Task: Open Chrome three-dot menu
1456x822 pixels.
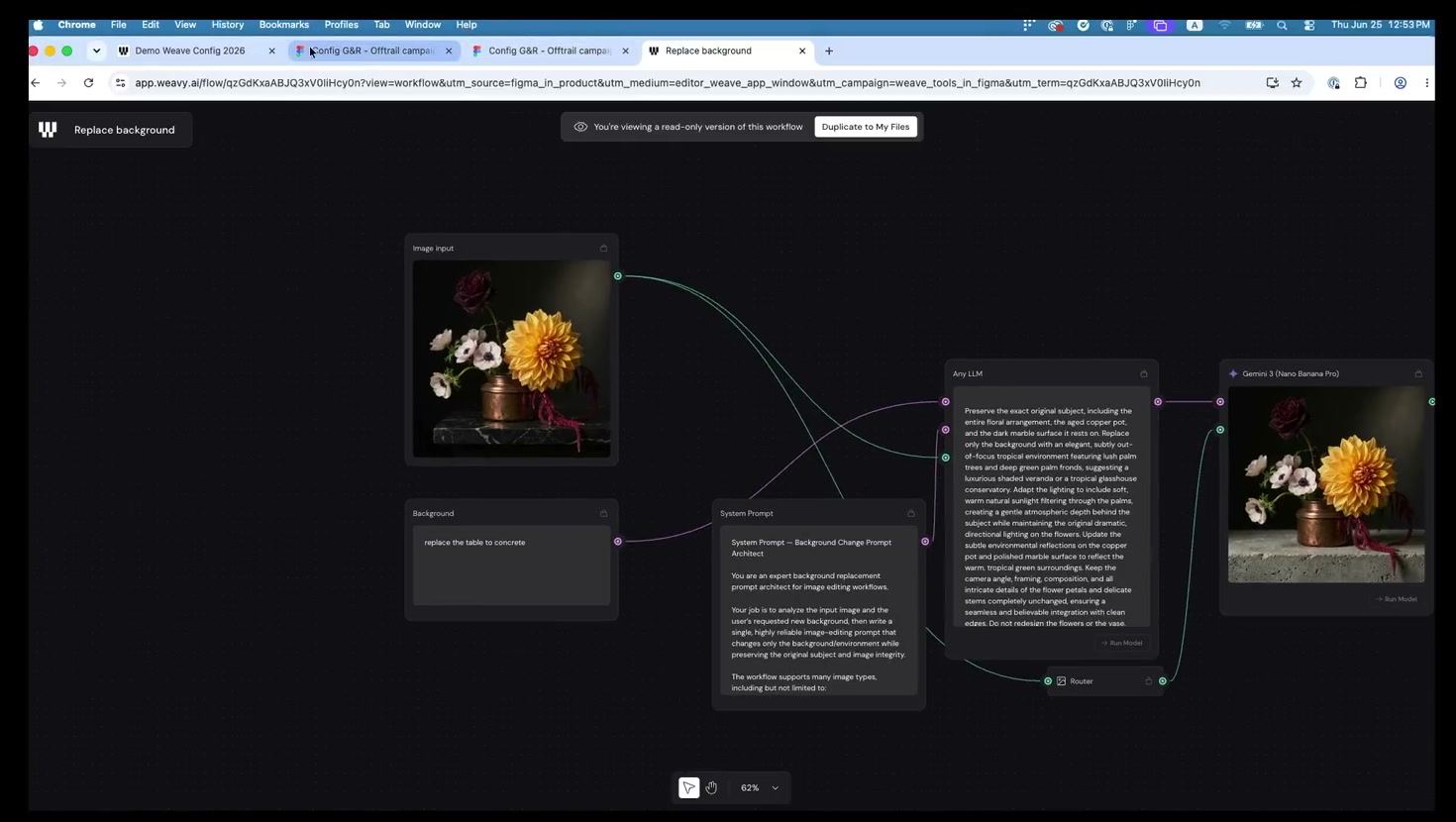Action: [x=1426, y=83]
